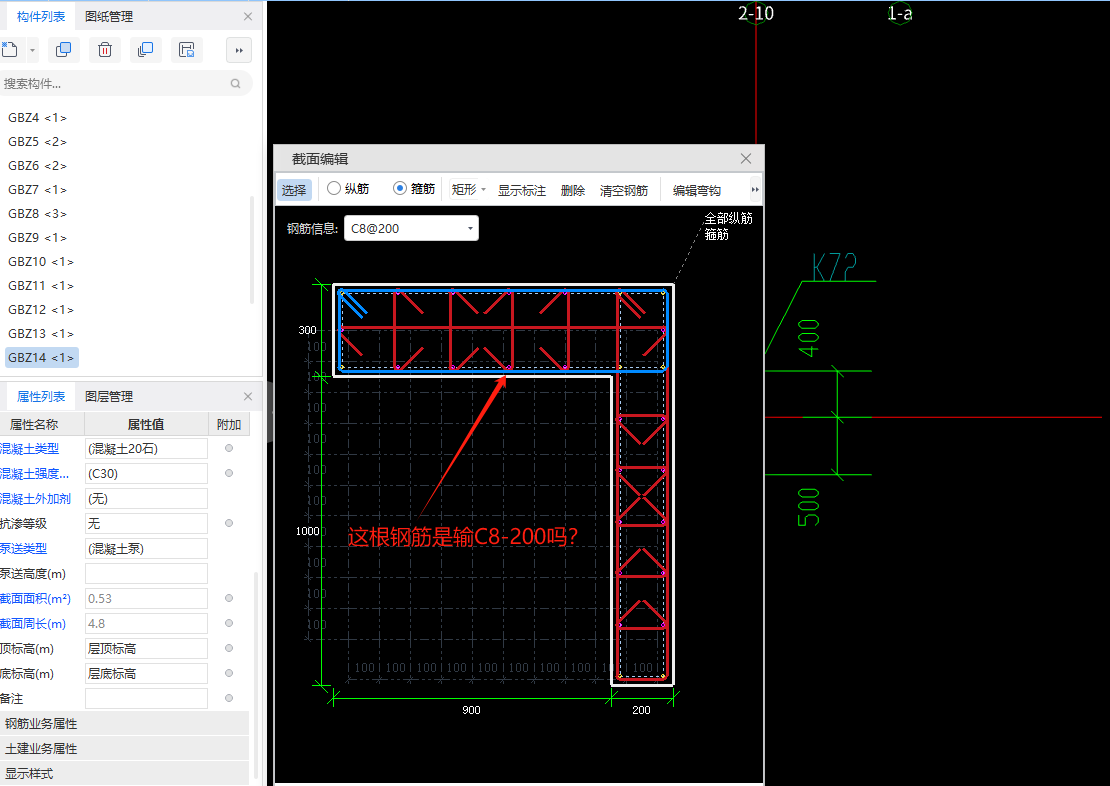Toggle 附加 marker for 混凝土类型 row
Image resolution: width=1110 pixels, height=786 pixels.
[x=229, y=448]
